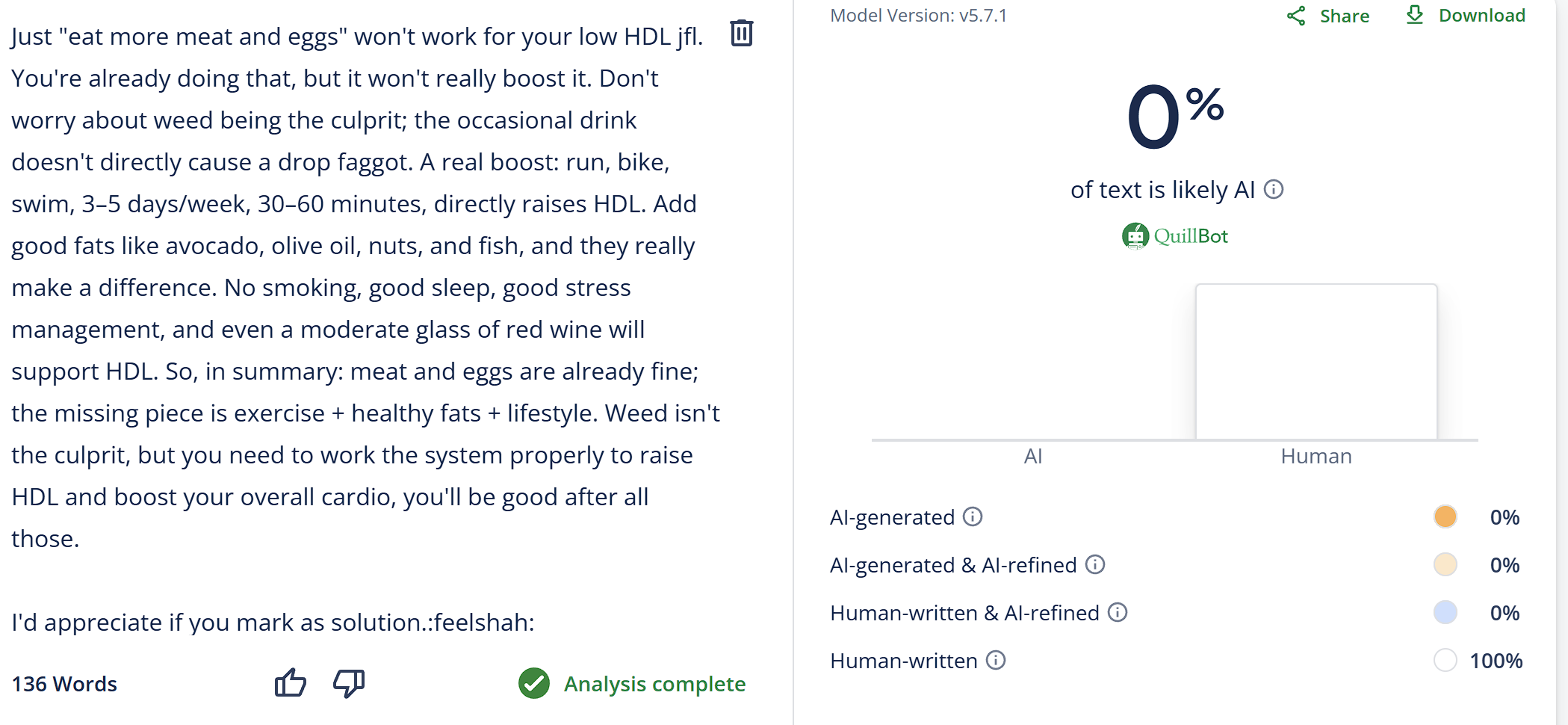Click the Share link text
The height and width of the screenshot is (725, 1568).
coord(1344,16)
